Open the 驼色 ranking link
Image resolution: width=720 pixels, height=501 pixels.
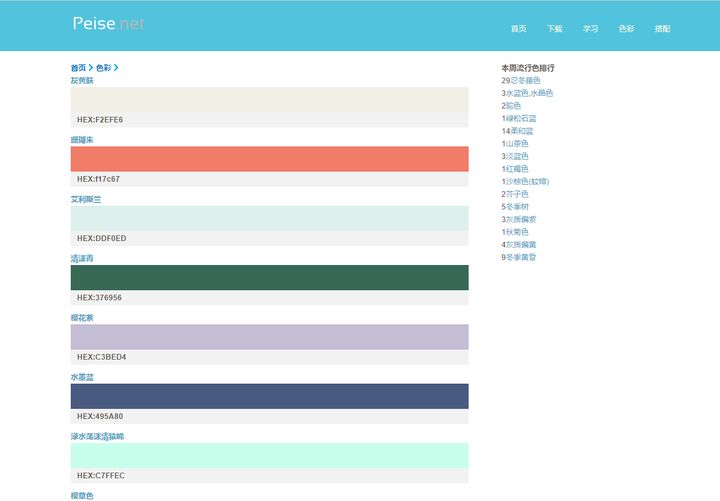(x=513, y=106)
